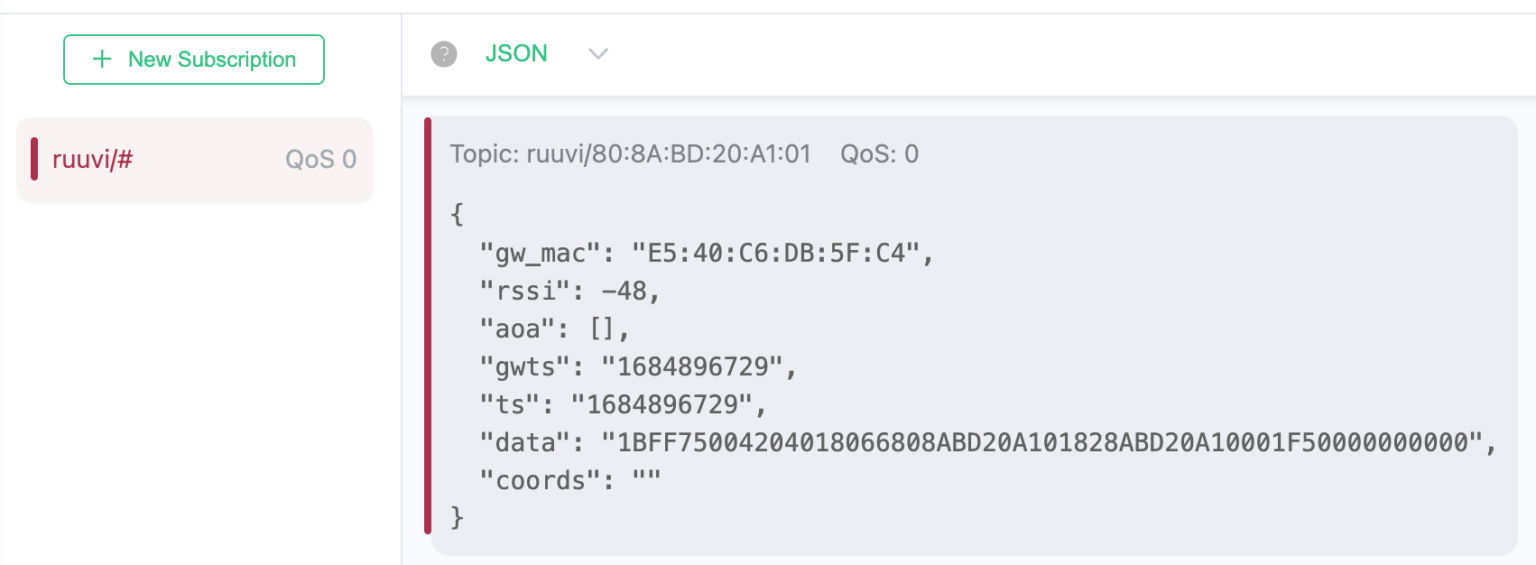
Task: Click the message topic ruuvi/80:8A:BD:20:A1:01
Action: pyautogui.click(x=630, y=154)
